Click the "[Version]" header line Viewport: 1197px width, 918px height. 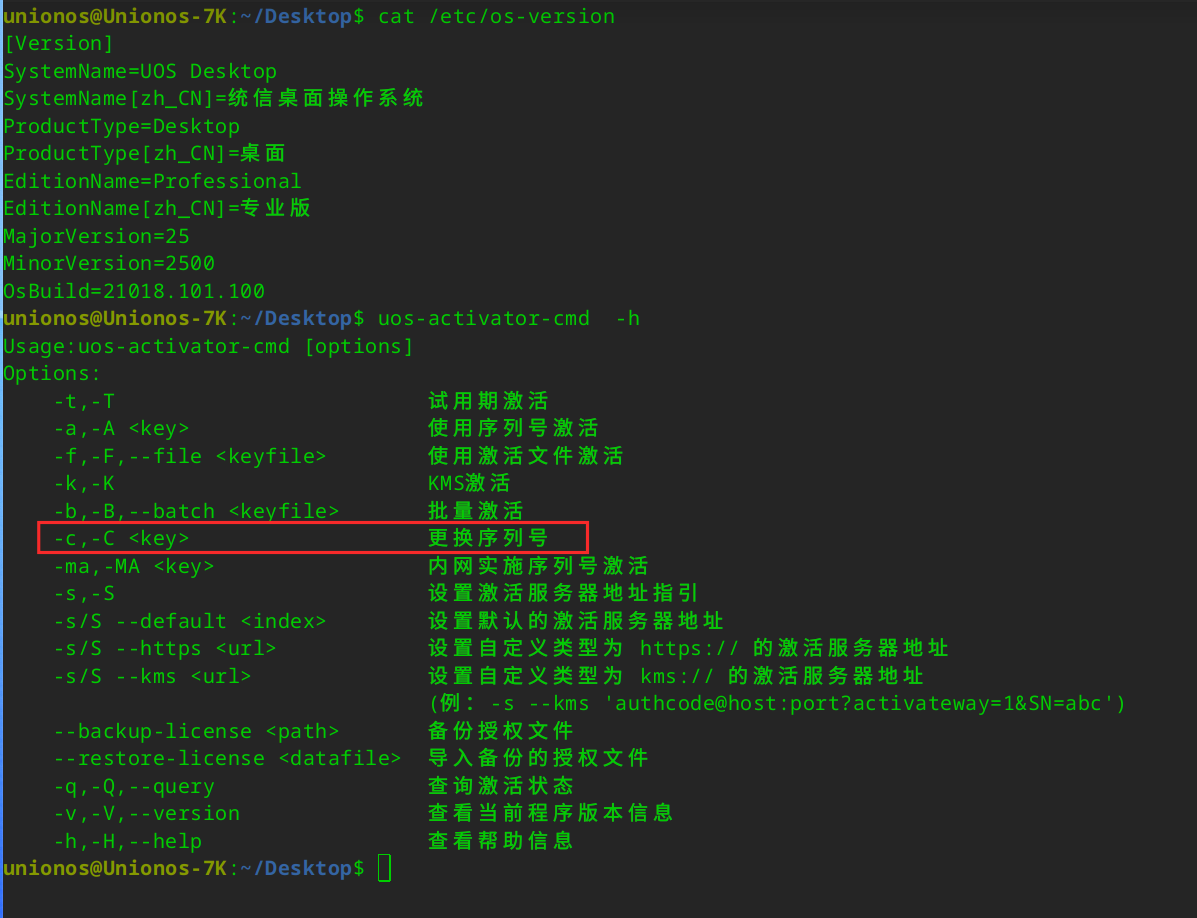coord(59,43)
